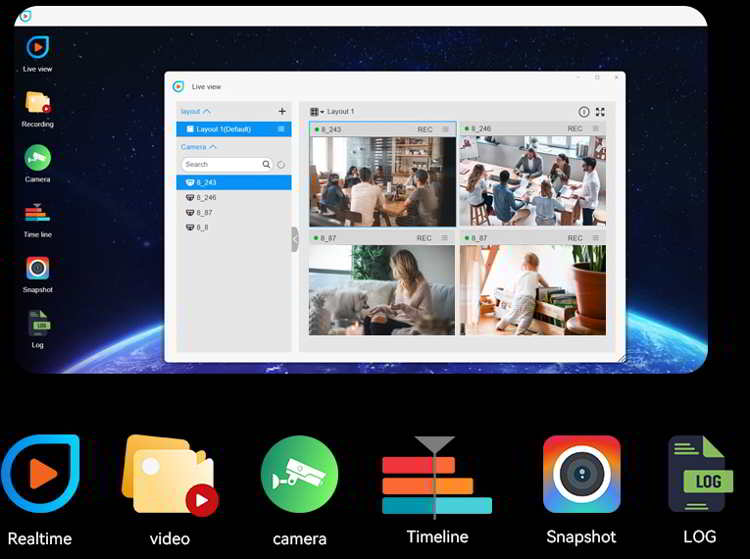This screenshot has height=559, width=750.
Task: Click the circular info icon in Layout toolbar
Action: pos(584,112)
